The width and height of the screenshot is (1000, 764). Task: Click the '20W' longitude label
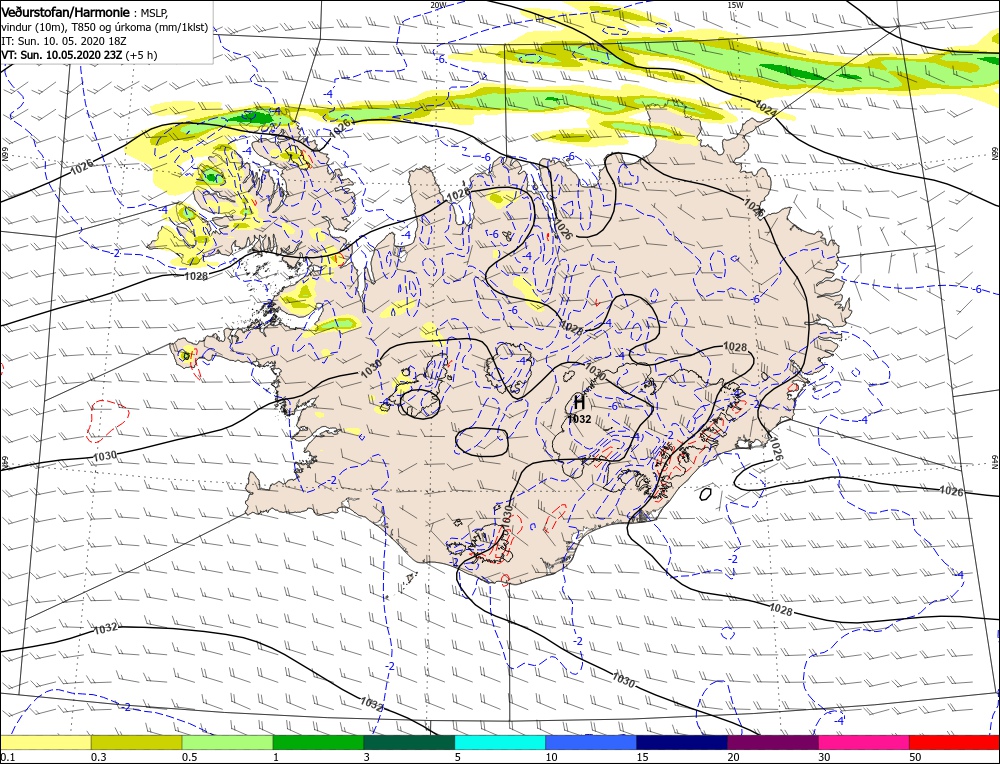click(x=438, y=4)
